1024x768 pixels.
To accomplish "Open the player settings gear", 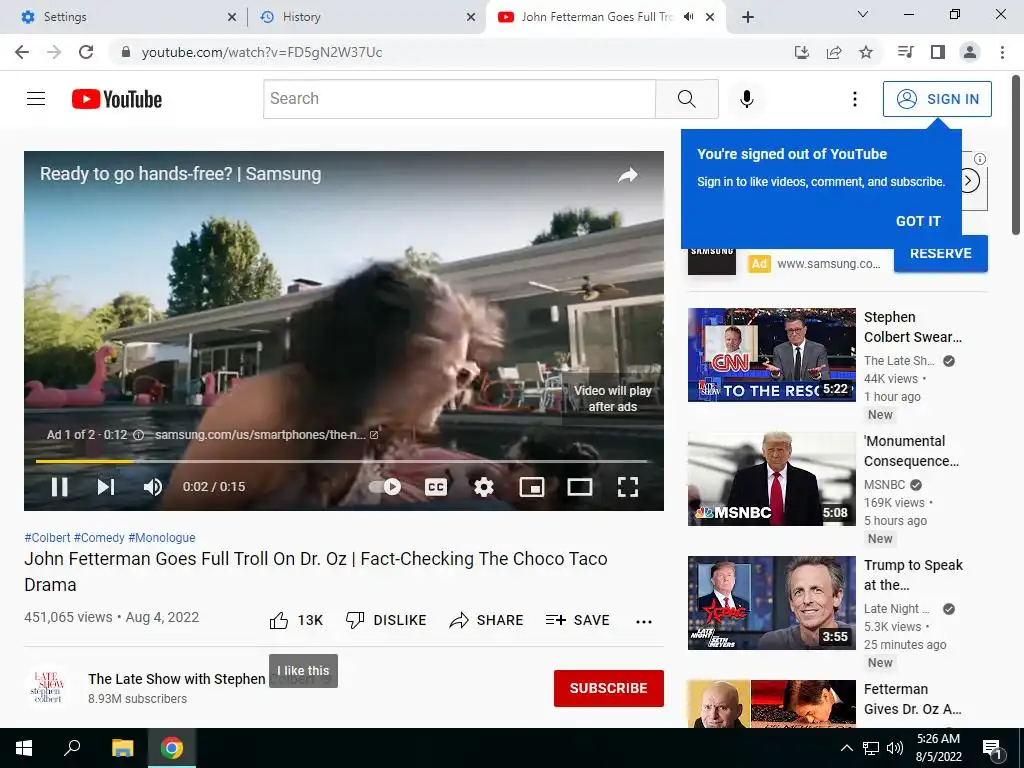I will [483, 487].
